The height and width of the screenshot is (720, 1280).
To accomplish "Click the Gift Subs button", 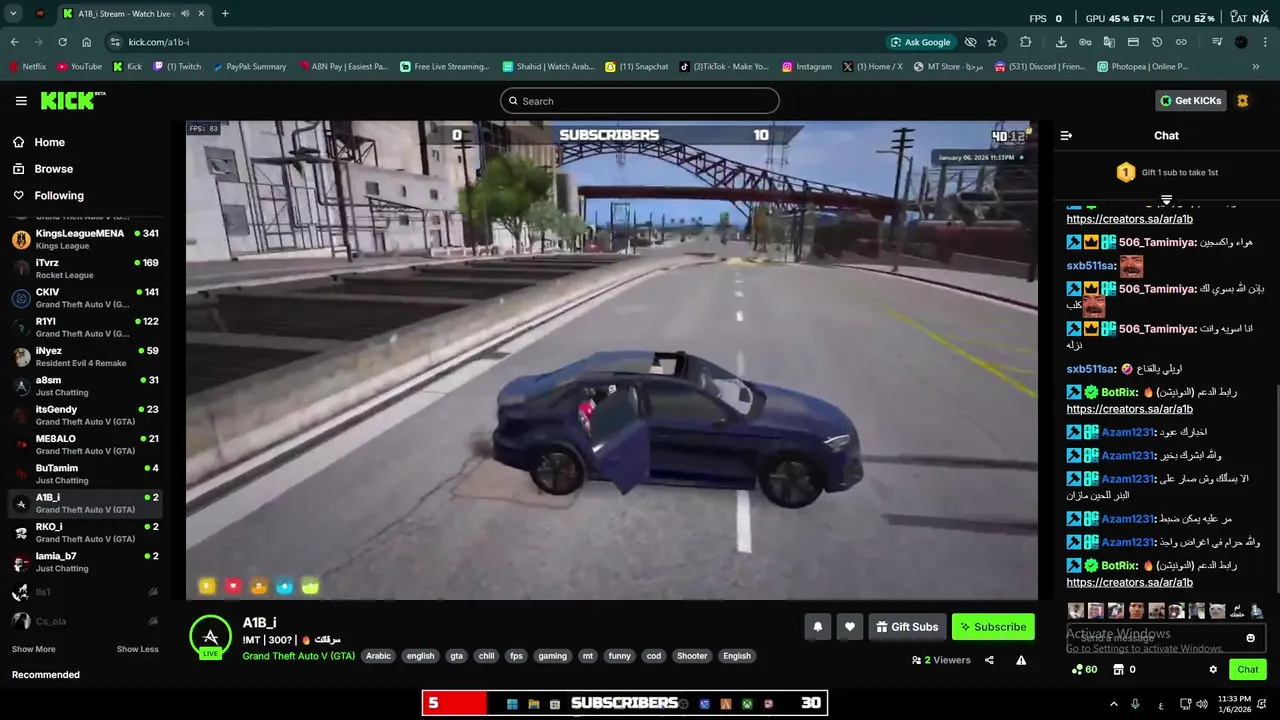I will coord(907,627).
